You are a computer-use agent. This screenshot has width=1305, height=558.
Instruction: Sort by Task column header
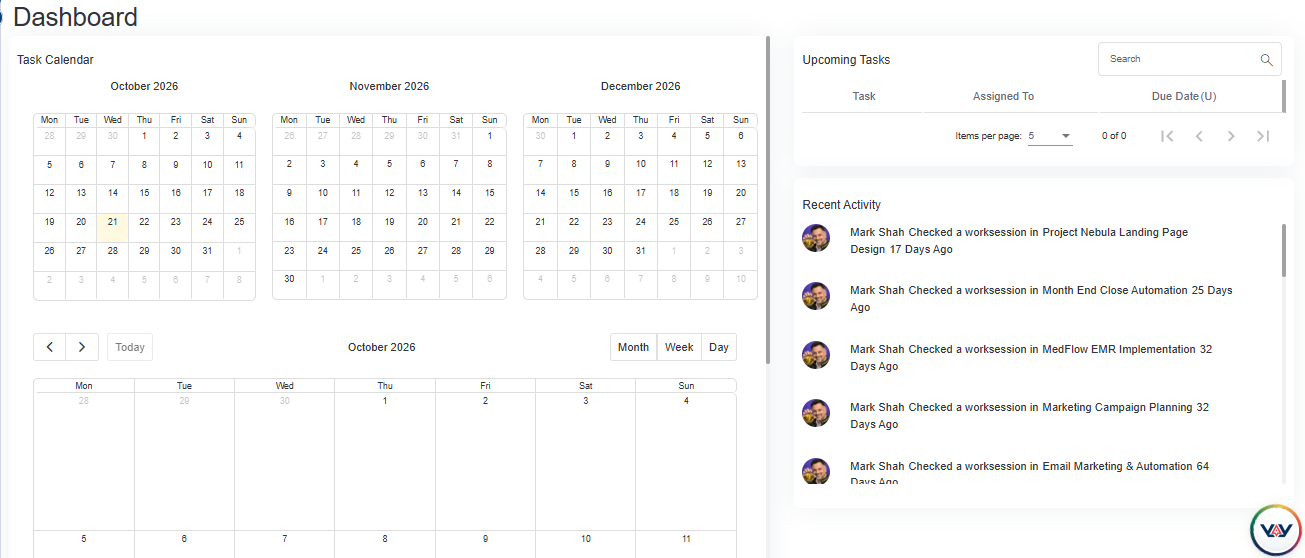(864, 96)
